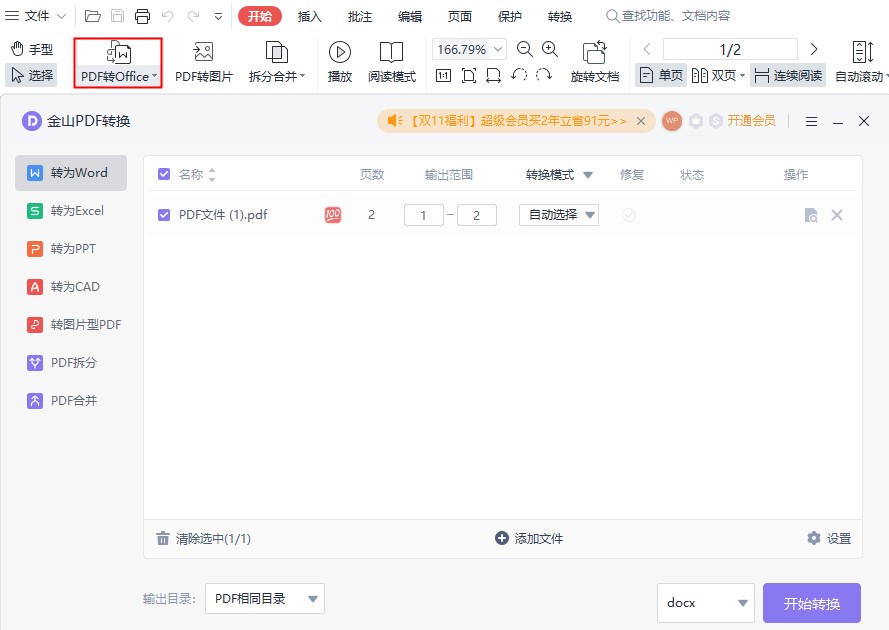Click the PDF转Office tool
The width and height of the screenshot is (889, 630).
(x=118, y=63)
